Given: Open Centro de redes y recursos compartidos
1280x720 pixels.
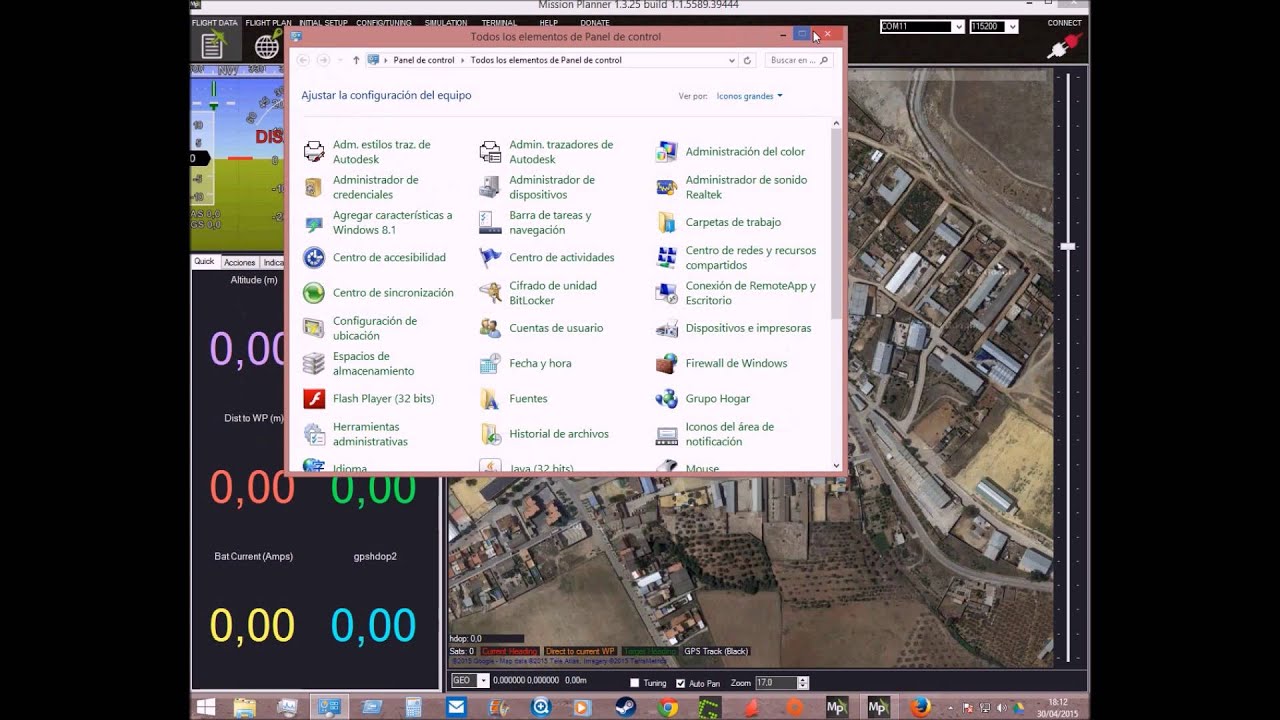Looking at the screenshot, I should tap(751, 258).
